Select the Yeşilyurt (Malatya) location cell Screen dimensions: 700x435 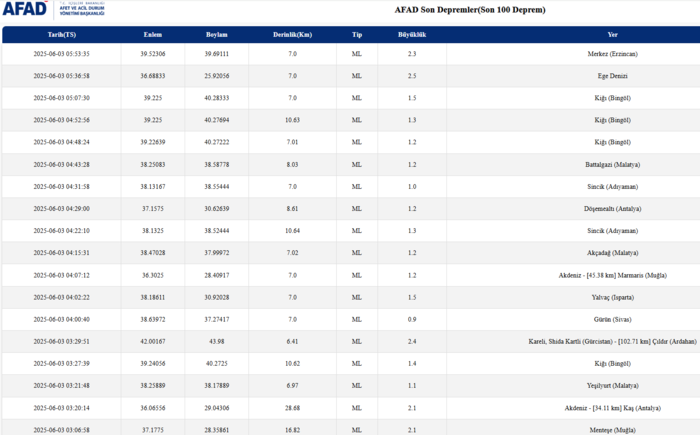coord(612,386)
